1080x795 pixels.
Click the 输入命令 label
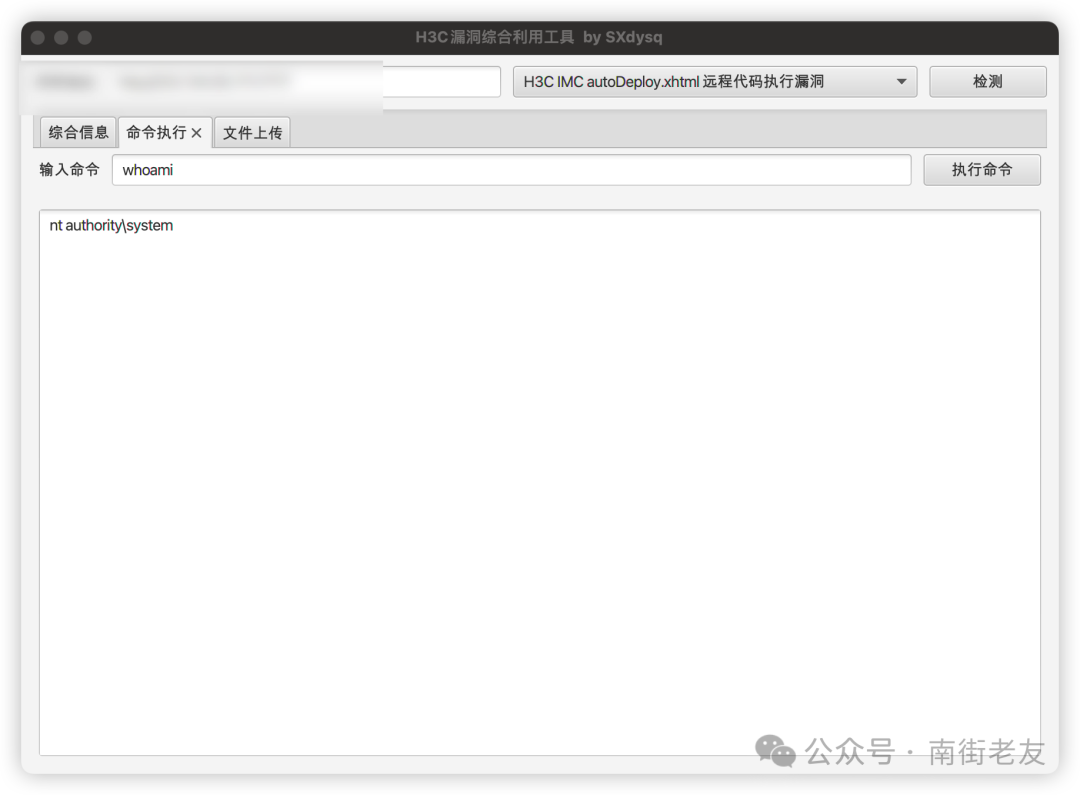coord(70,170)
